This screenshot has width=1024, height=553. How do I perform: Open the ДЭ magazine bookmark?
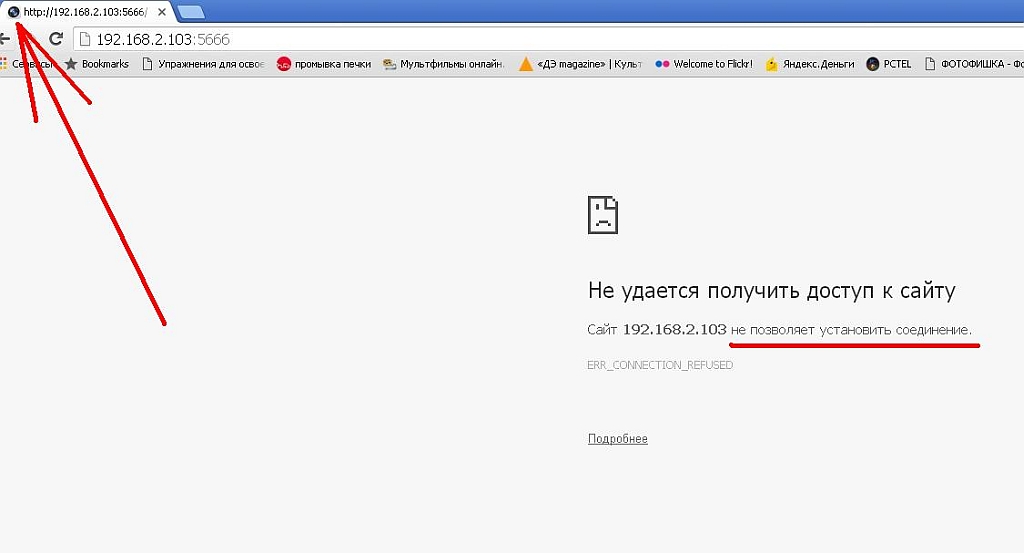pyautogui.click(x=581, y=64)
